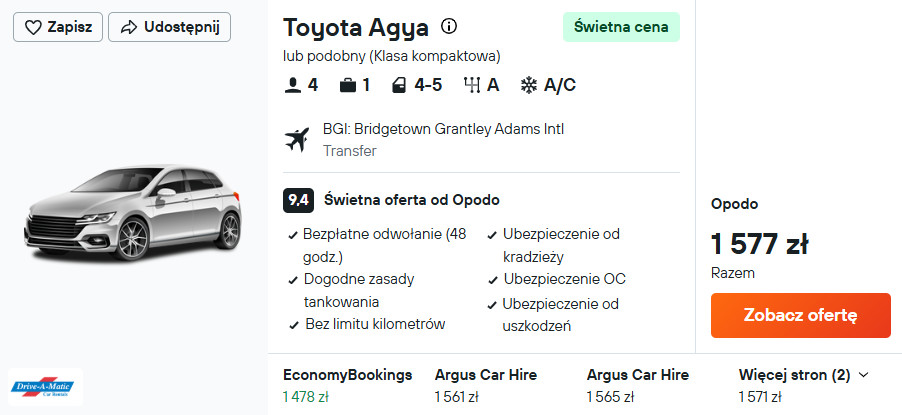Click the car doors icon
The height and width of the screenshot is (415, 902).
(400, 85)
